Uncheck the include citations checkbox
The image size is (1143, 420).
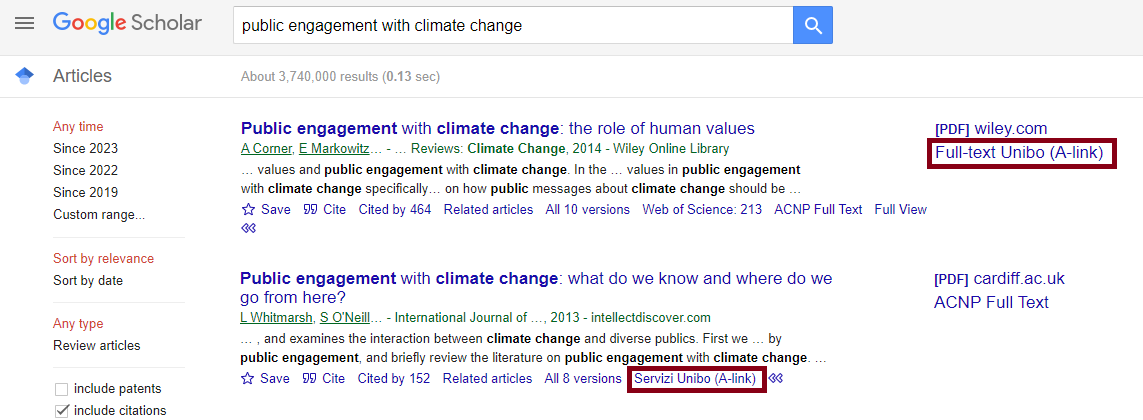[x=62, y=411]
